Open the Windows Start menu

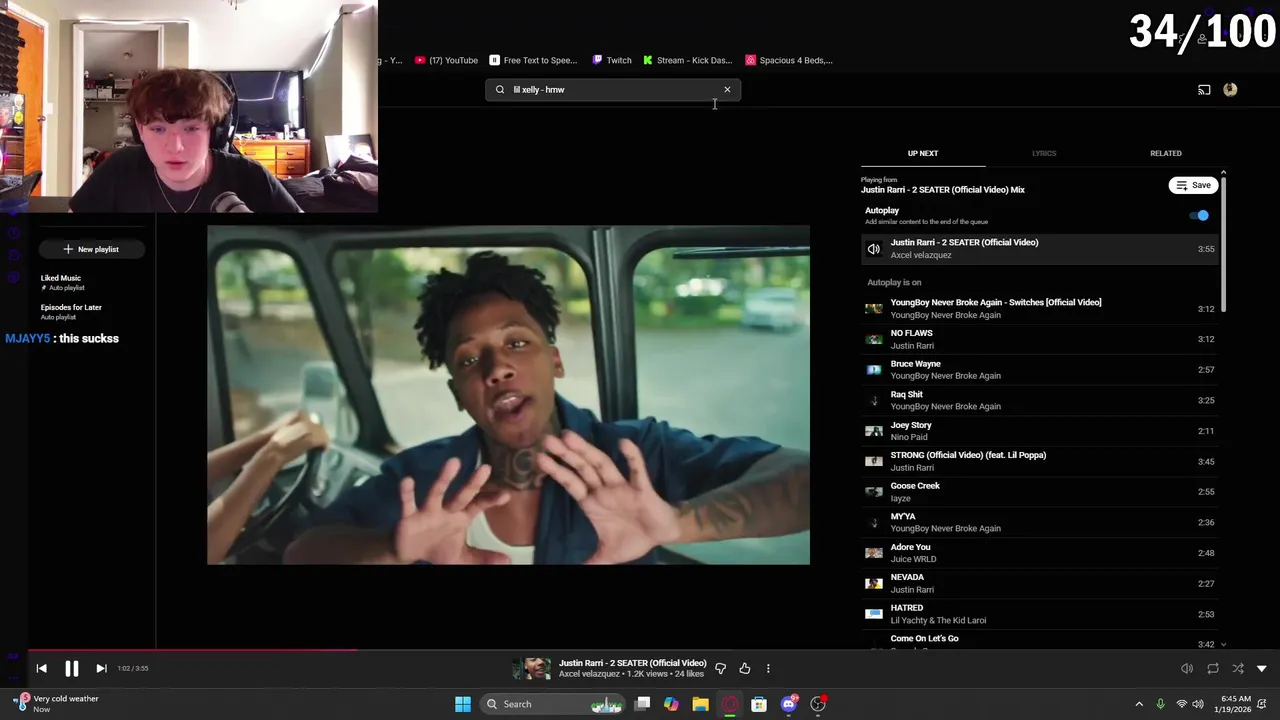[463, 704]
